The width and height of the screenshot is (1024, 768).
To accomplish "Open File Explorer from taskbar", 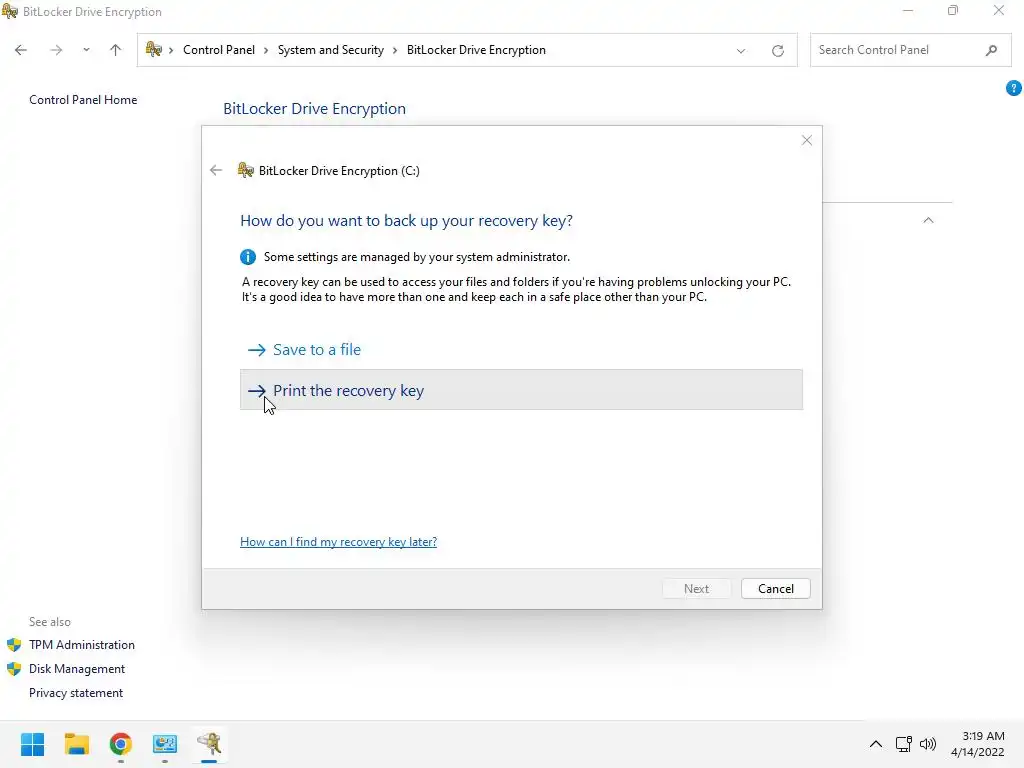I will [x=76, y=744].
